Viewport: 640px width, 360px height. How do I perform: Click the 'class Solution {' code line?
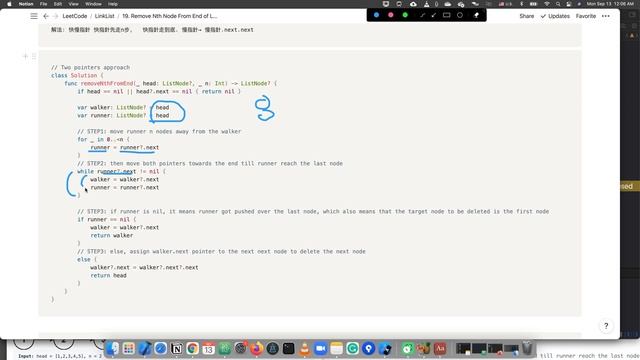click(77, 76)
